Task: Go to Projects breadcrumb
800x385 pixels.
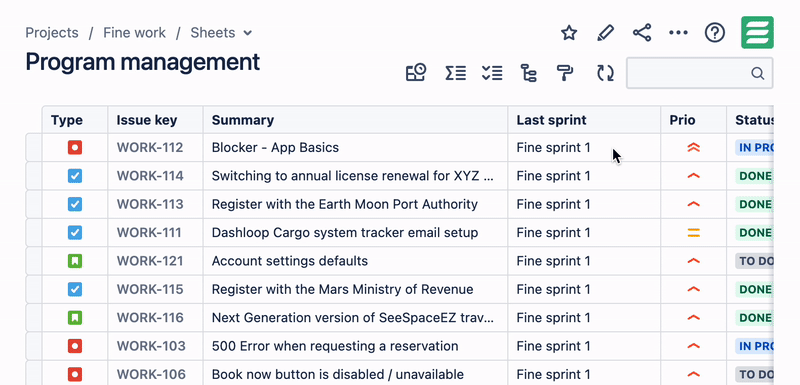Action: click(52, 33)
